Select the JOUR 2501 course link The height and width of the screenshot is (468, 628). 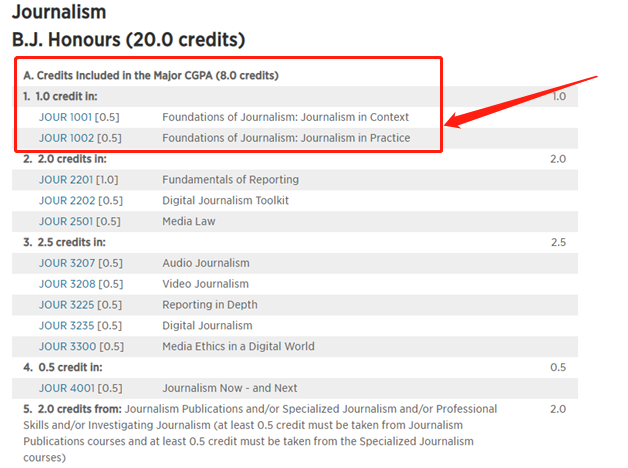tap(65, 221)
